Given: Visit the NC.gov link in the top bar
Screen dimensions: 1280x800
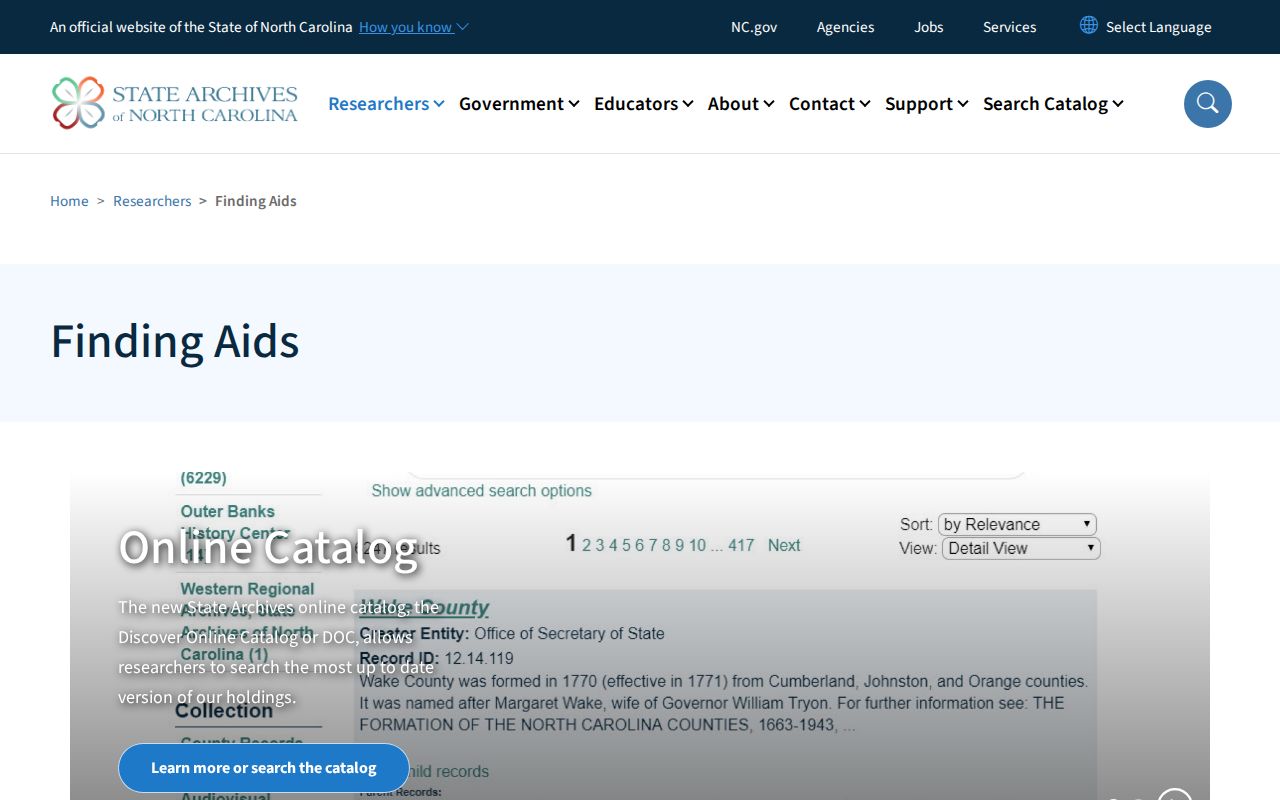Looking at the screenshot, I should click(x=754, y=27).
